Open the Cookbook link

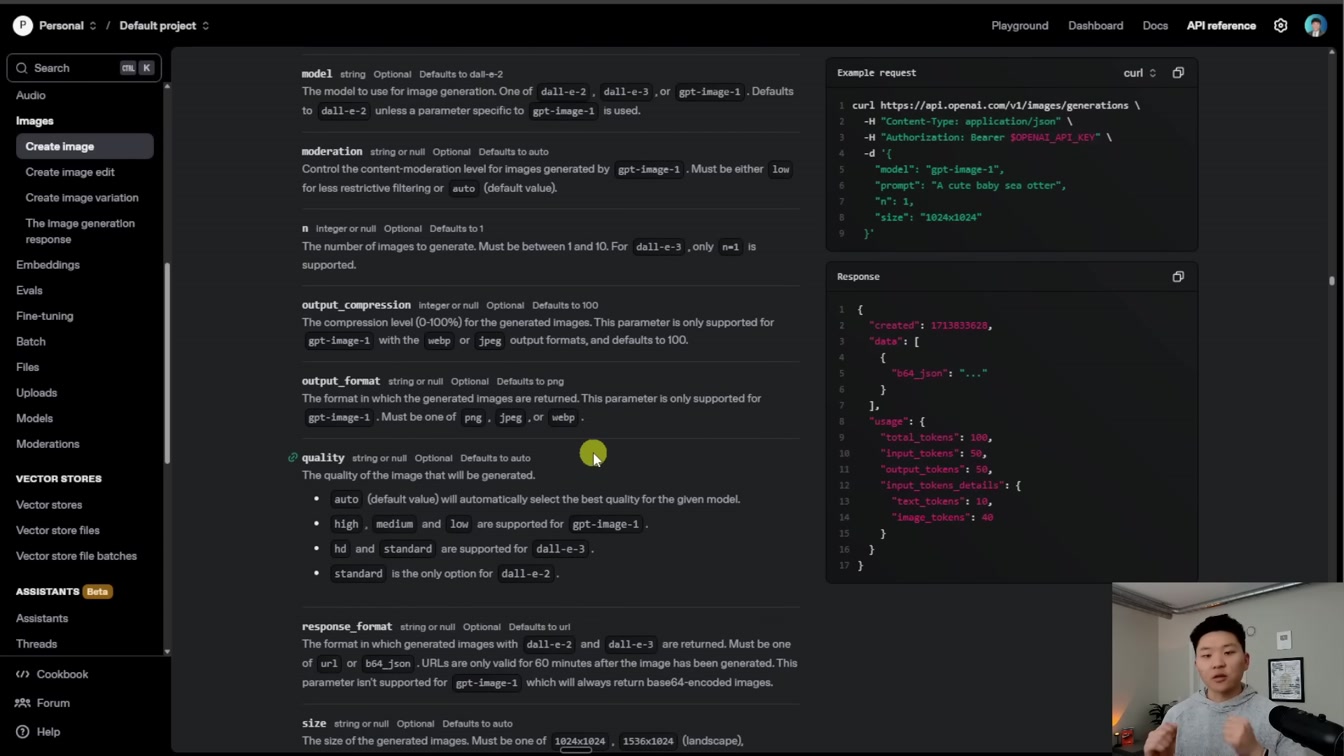click(62, 674)
